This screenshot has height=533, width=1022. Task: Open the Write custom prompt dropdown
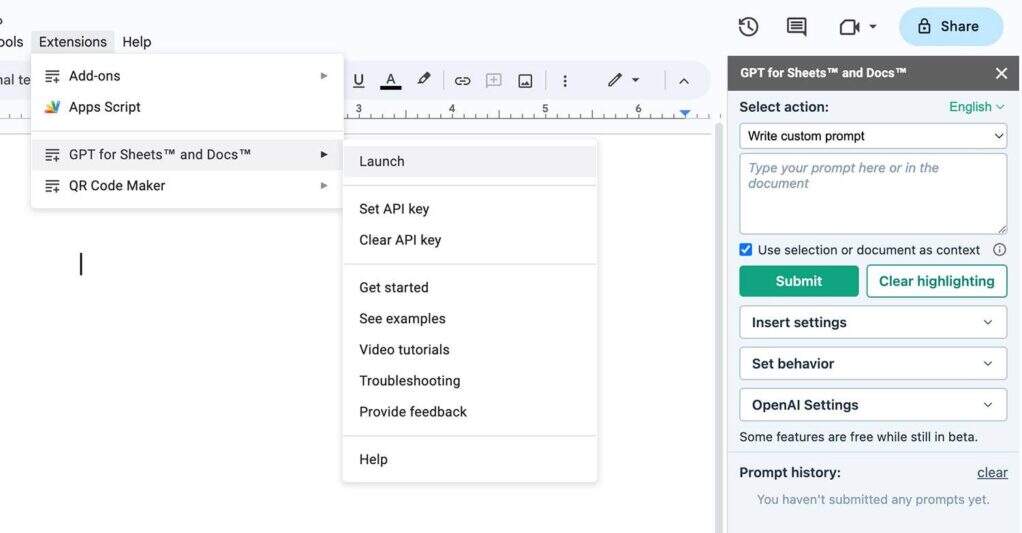point(874,136)
